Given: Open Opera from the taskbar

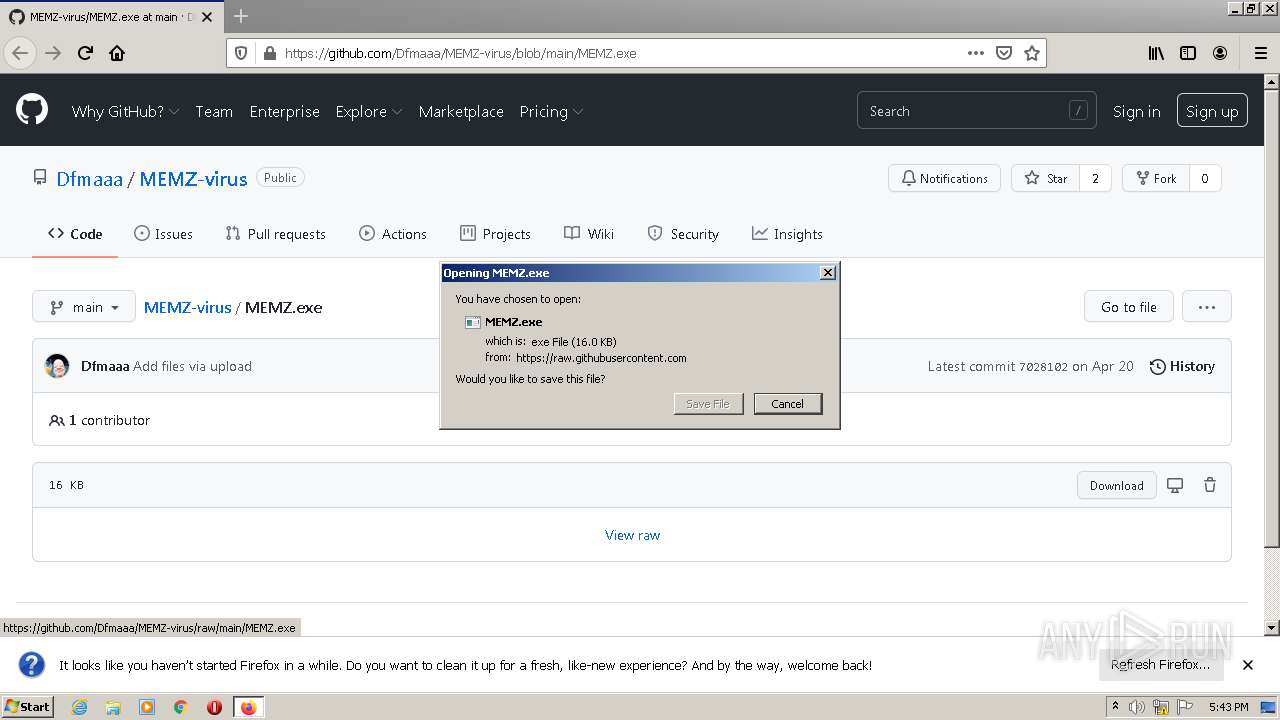Looking at the screenshot, I should coord(214,707).
